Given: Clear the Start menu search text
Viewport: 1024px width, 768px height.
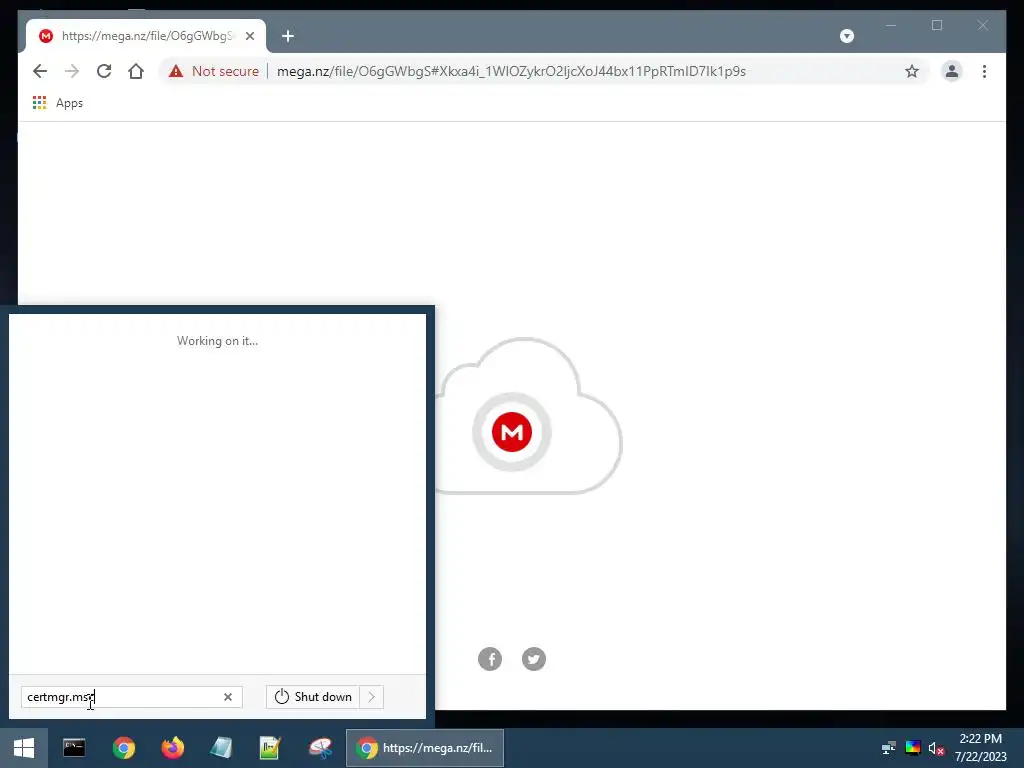Looking at the screenshot, I should (x=228, y=697).
